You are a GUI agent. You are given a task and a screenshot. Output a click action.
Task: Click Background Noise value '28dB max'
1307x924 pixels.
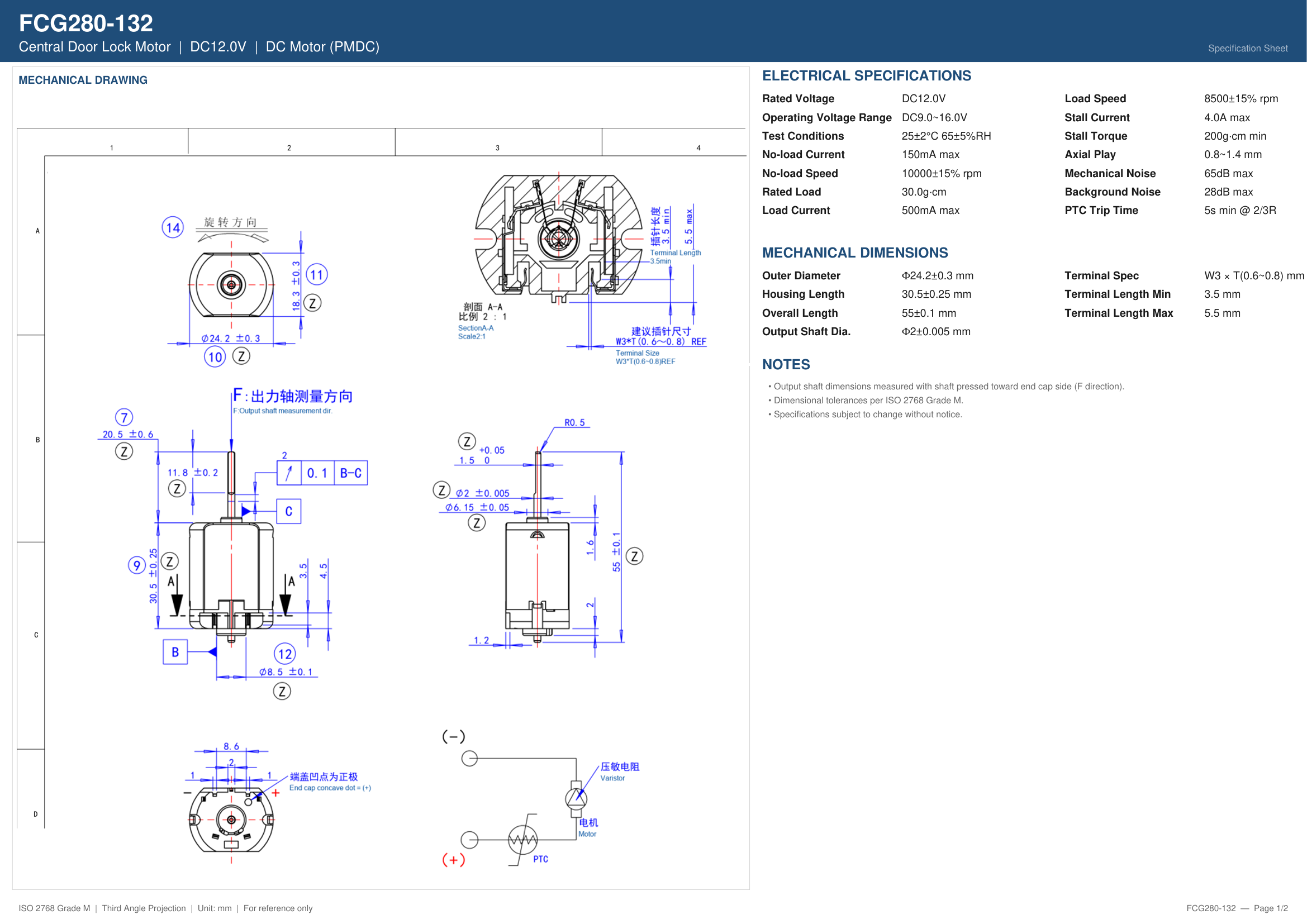(x=1228, y=192)
